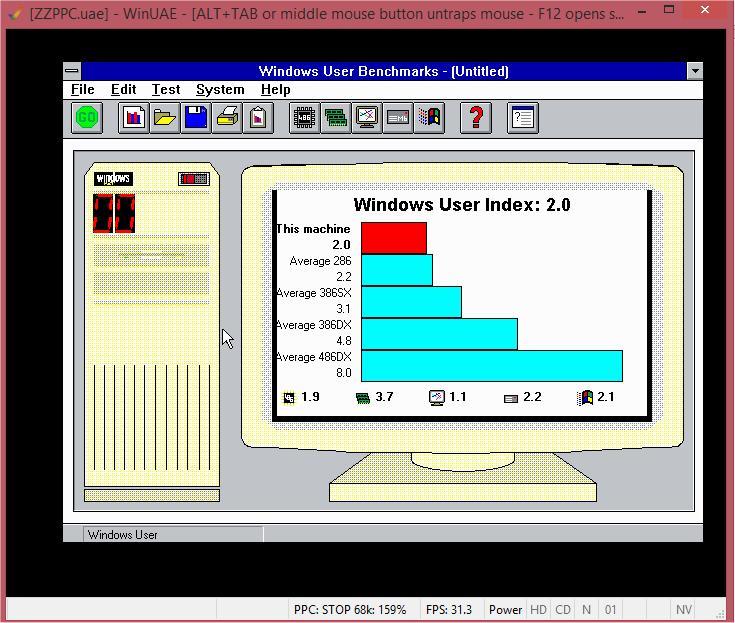Save results with the floppy disk icon
The height and width of the screenshot is (623, 735).
pos(196,117)
